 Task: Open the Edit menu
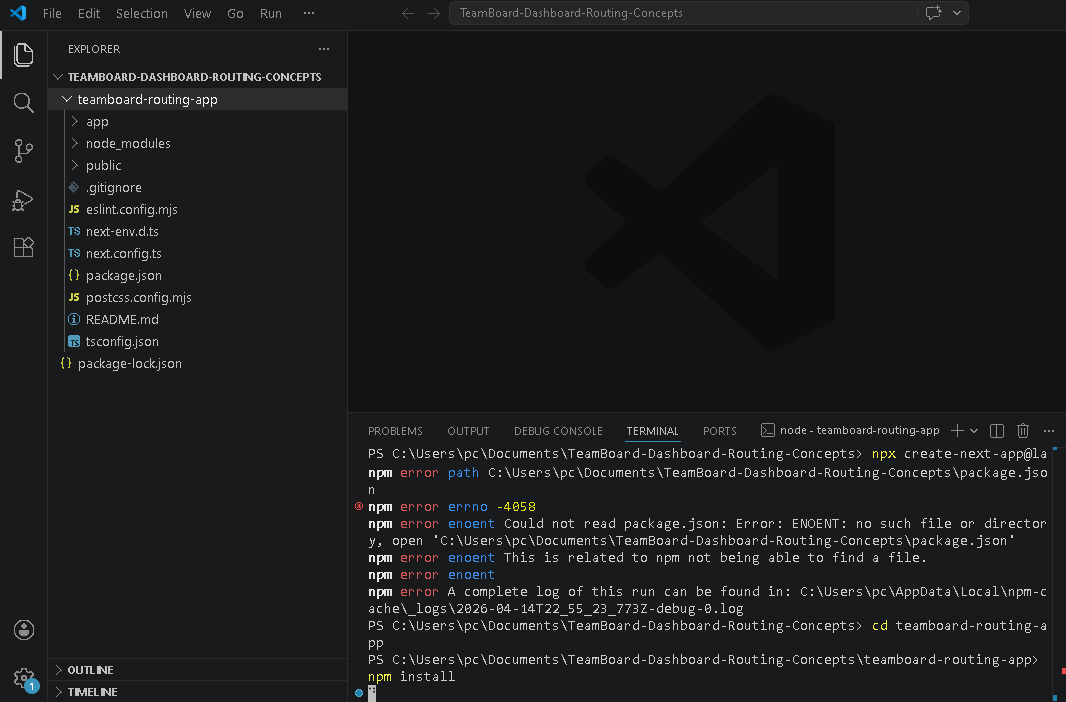point(88,14)
